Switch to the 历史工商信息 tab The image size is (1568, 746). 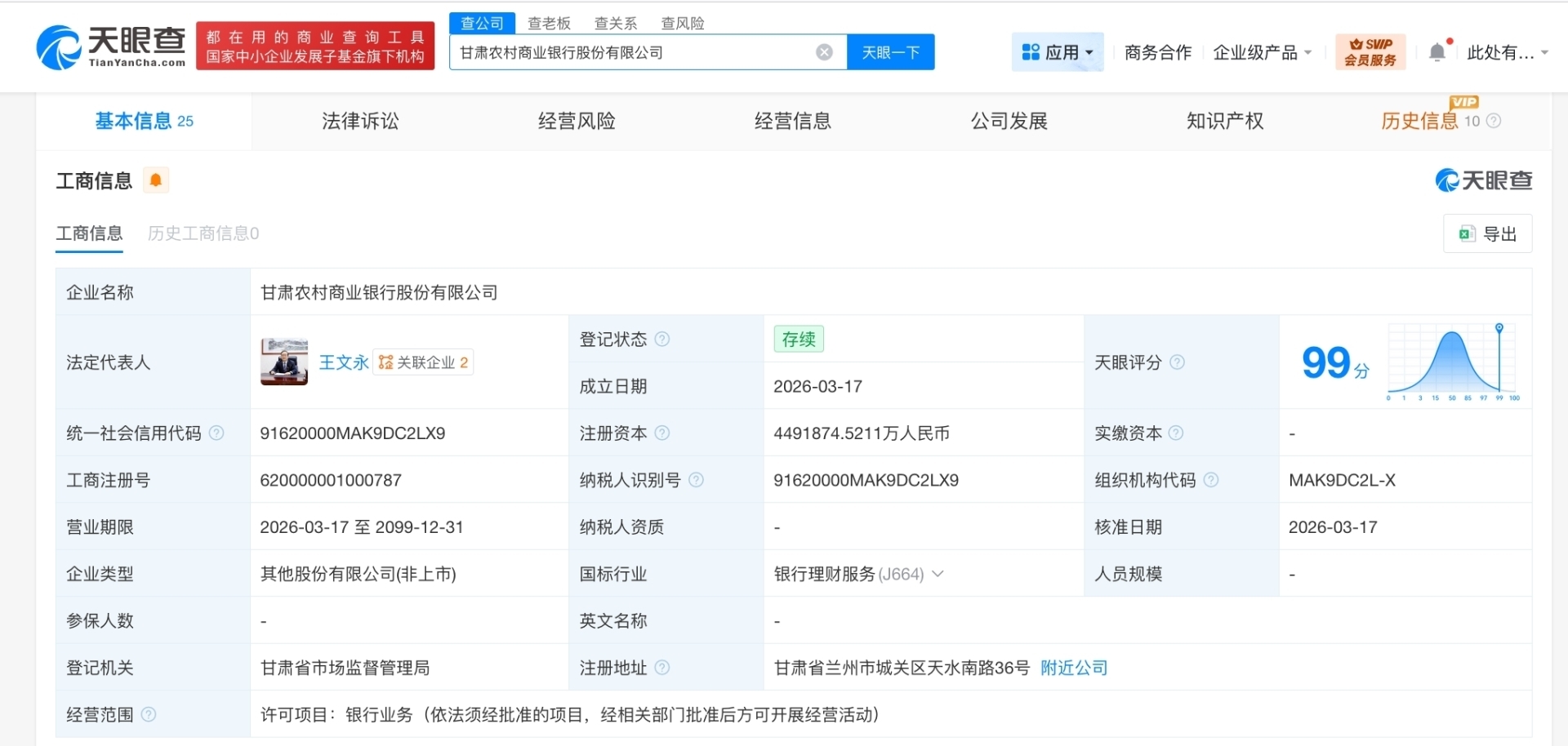pyautogui.click(x=203, y=233)
